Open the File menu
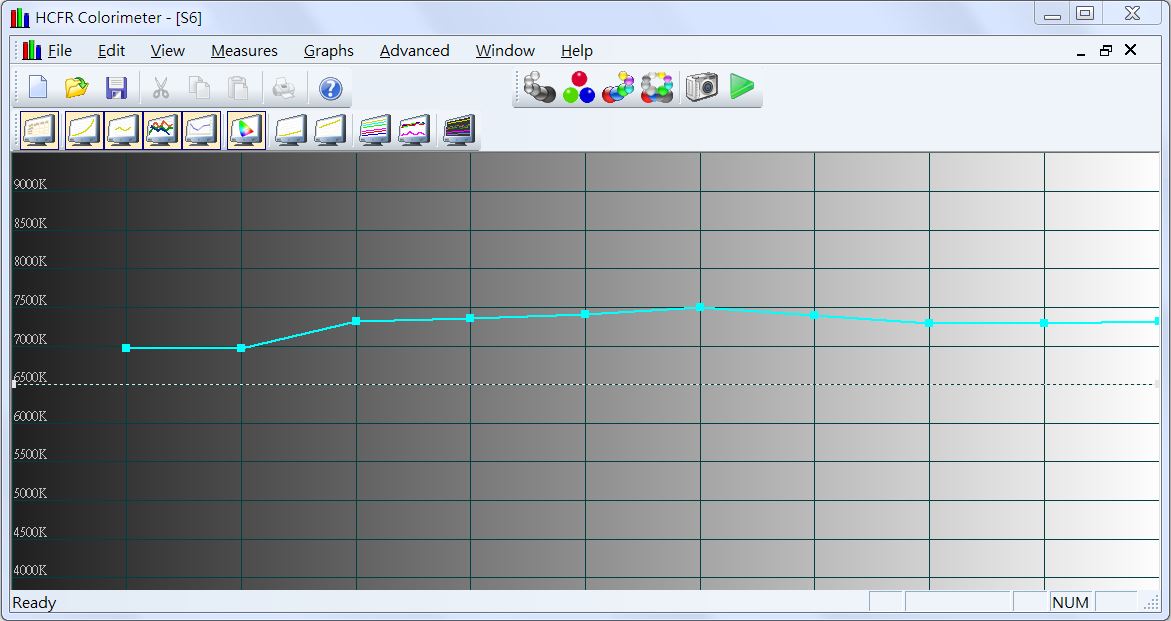Image resolution: width=1171 pixels, height=621 pixels. pos(60,51)
